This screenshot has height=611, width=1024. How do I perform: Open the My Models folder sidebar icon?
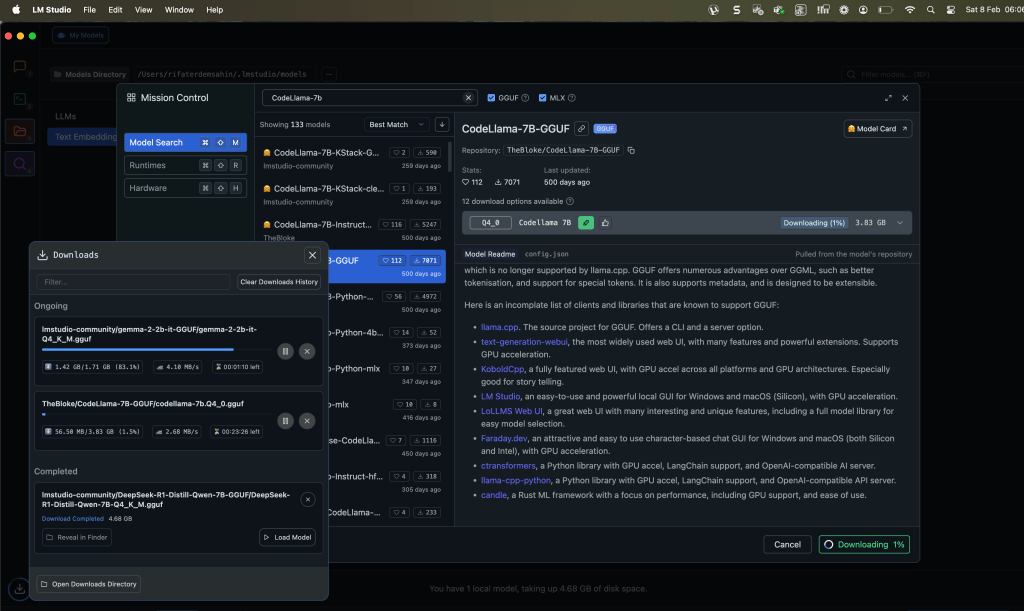pos(20,131)
